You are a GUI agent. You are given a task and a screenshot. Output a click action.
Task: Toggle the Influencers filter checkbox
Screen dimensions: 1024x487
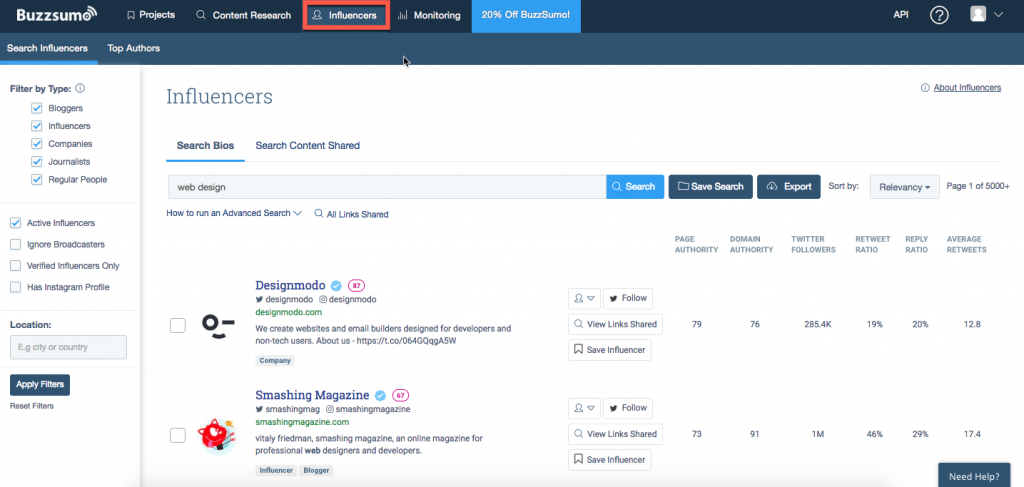coord(37,126)
